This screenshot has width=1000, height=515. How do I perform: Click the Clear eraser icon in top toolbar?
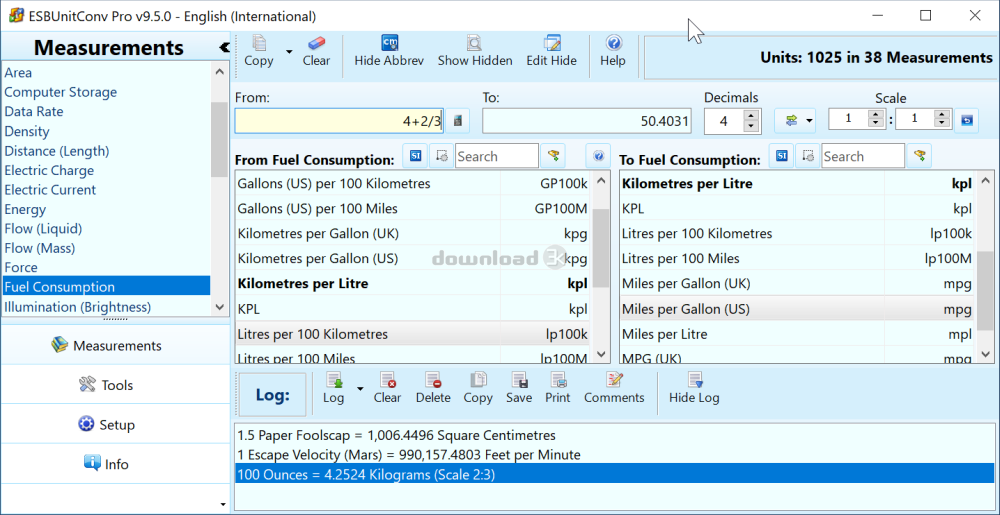click(x=316, y=52)
